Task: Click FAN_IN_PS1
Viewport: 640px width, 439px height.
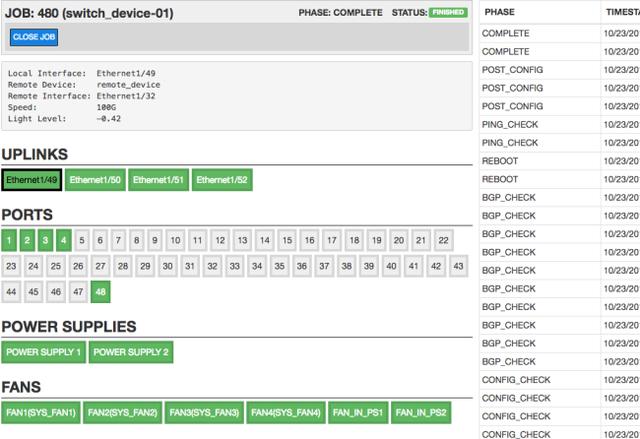Action: coord(358,412)
